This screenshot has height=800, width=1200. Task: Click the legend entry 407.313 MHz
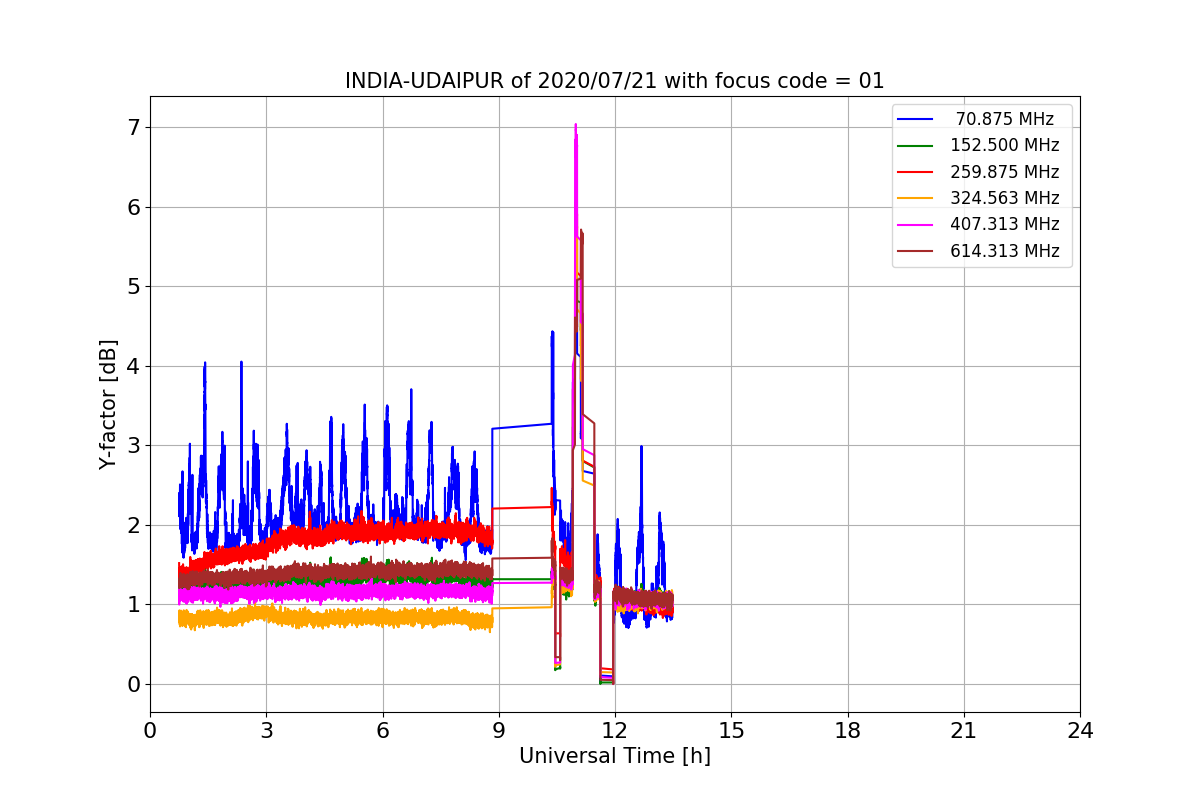point(1005,224)
